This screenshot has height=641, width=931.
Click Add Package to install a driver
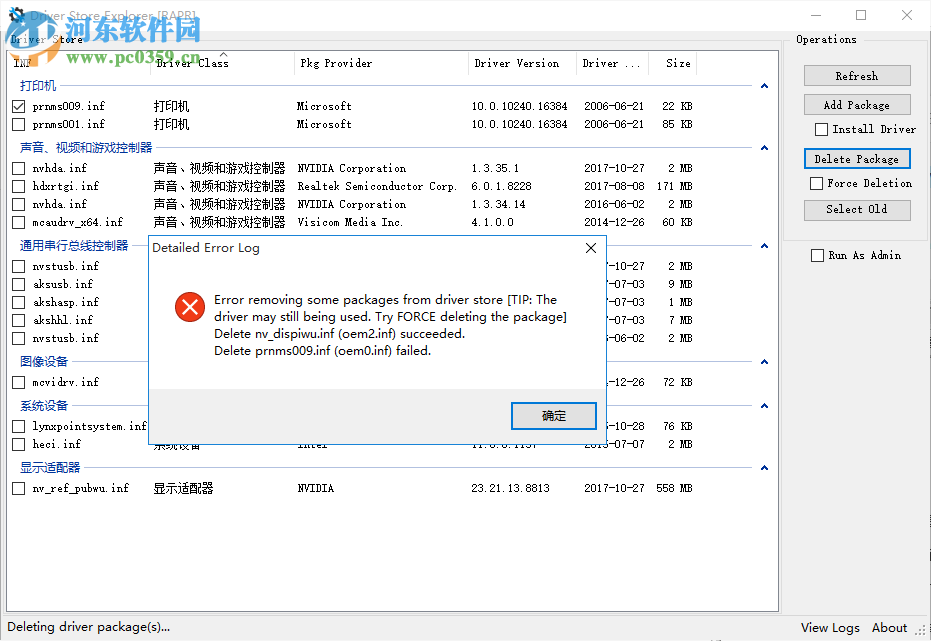pyautogui.click(x=857, y=104)
